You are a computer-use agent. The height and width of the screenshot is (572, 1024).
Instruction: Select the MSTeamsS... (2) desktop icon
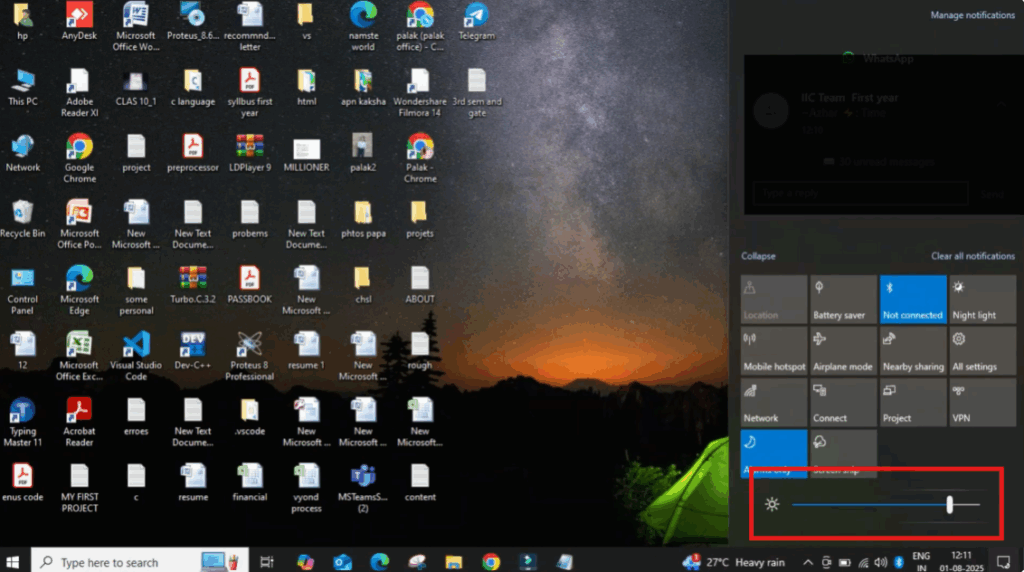coord(363,488)
